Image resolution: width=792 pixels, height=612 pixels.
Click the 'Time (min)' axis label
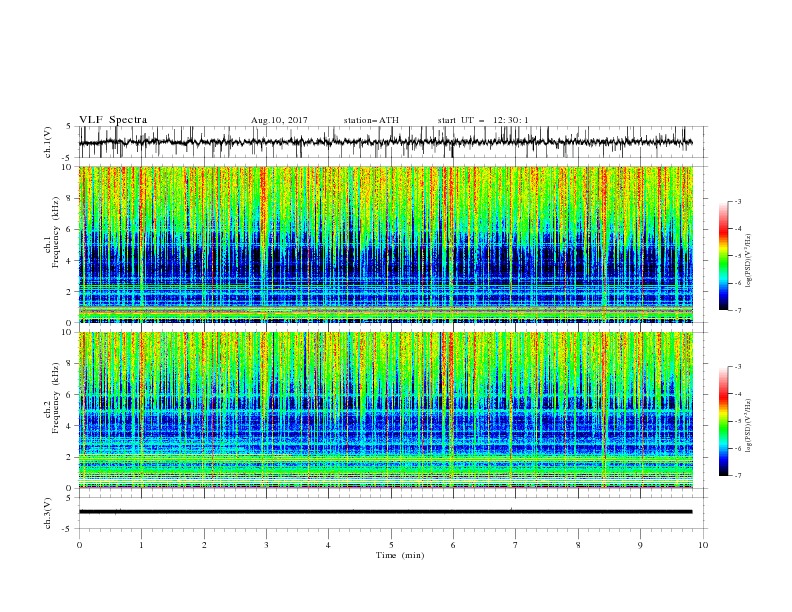click(400, 555)
